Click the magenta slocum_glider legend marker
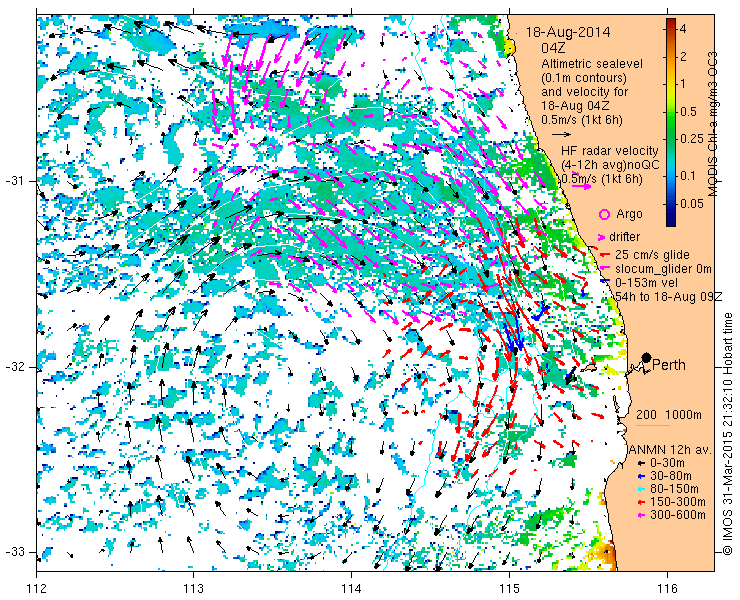The width and height of the screenshot is (740, 600). click(x=605, y=269)
